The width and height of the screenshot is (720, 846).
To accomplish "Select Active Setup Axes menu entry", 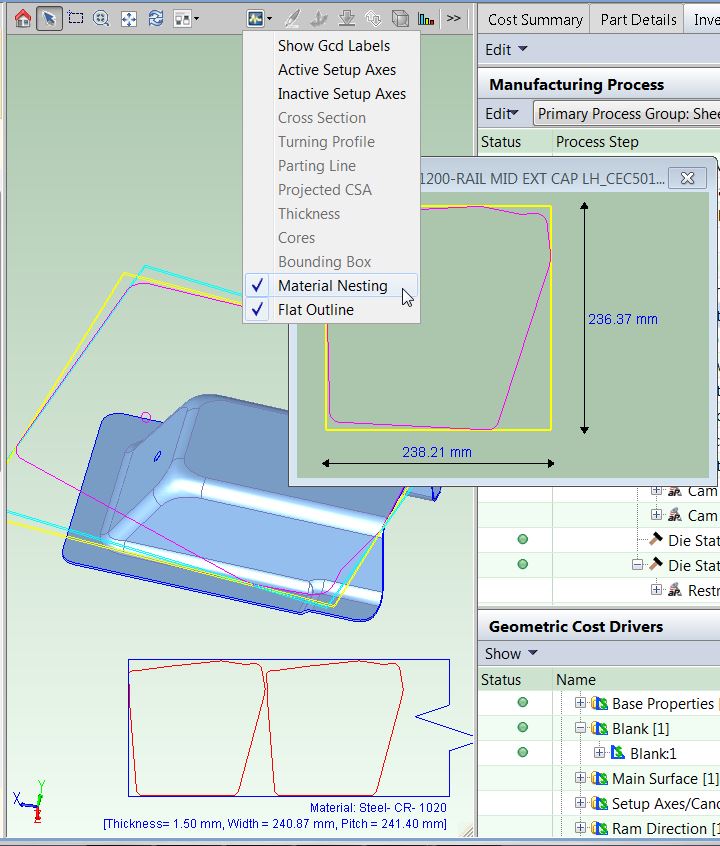I will (336, 70).
